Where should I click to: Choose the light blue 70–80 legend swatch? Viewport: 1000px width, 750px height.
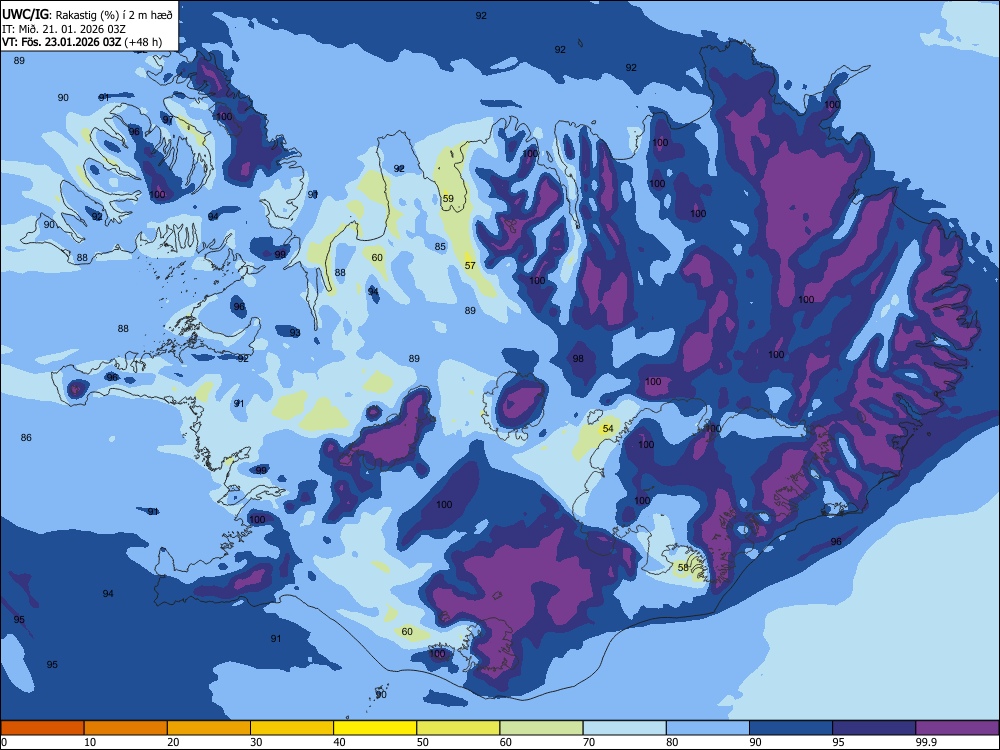pyautogui.click(x=624, y=728)
